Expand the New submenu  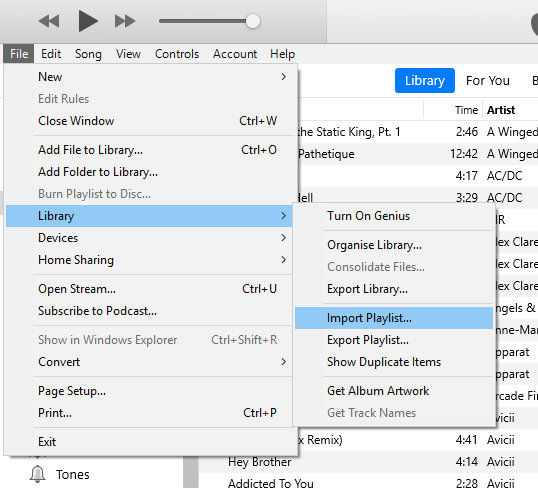pos(149,77)
